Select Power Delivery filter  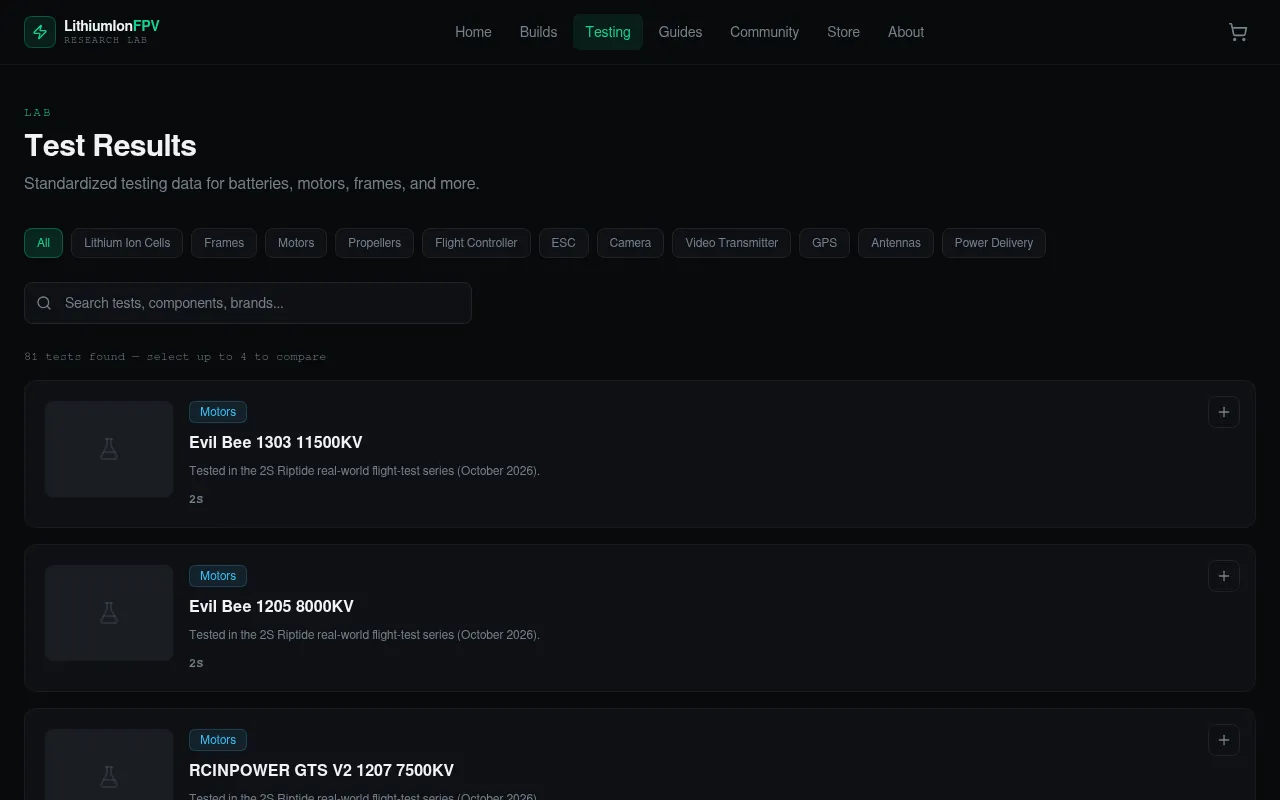[993, 243]
